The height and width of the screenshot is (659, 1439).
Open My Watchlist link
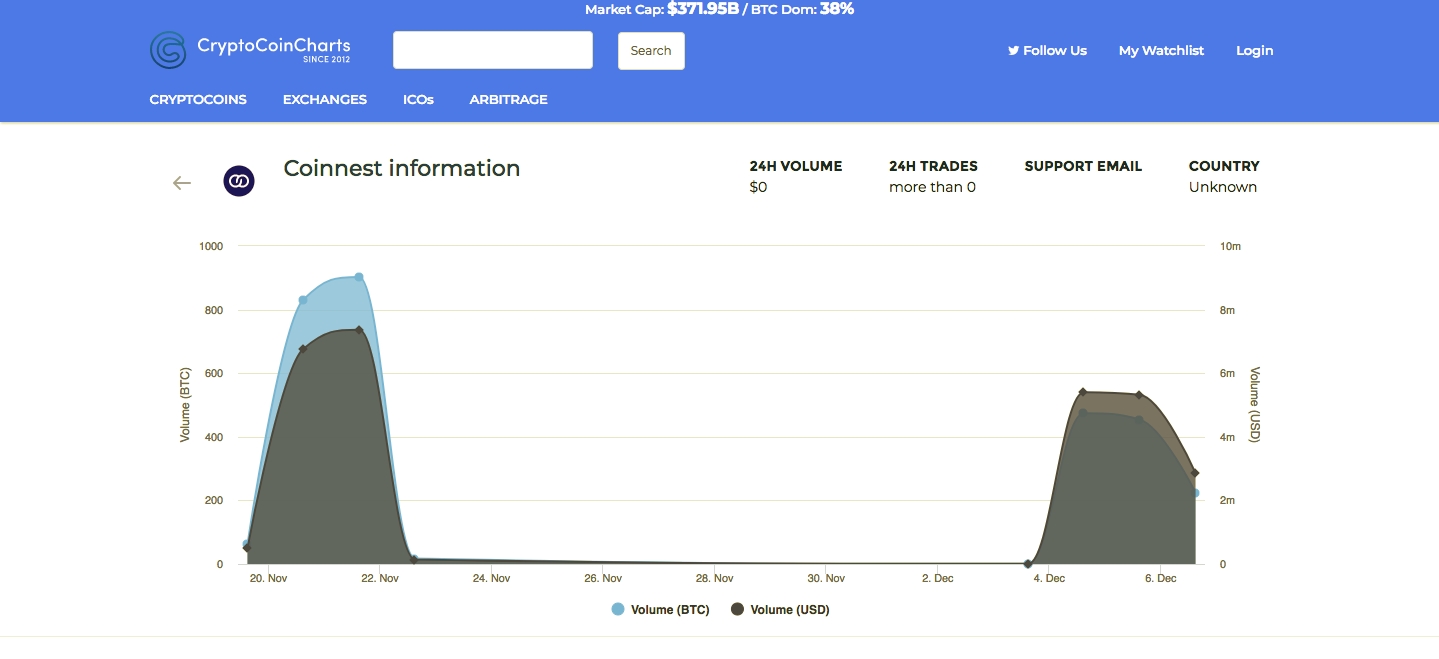pyautogui.click(x=1161, y=50)
